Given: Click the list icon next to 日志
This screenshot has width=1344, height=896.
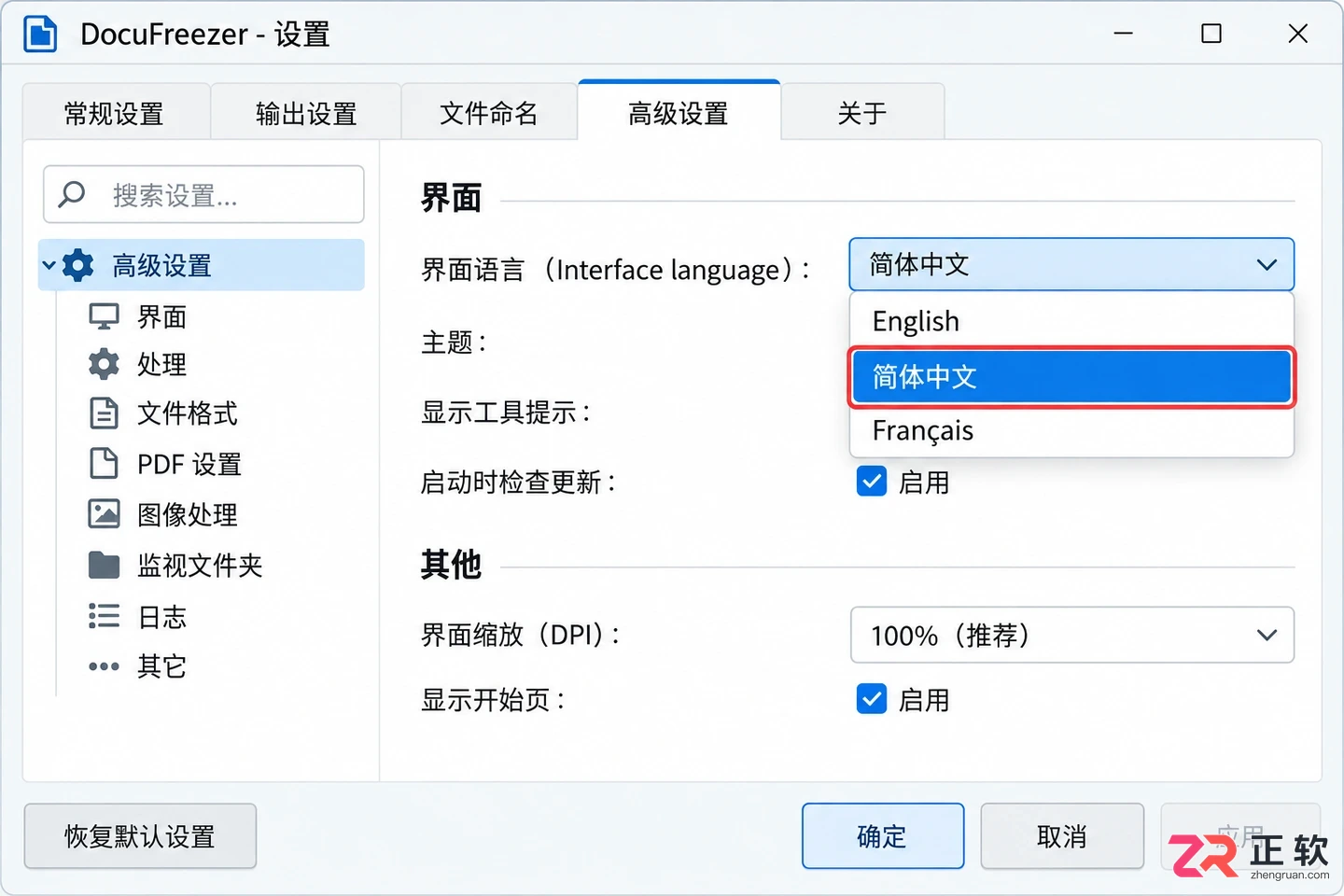Looking at the screenshot, I should [104, 616].
